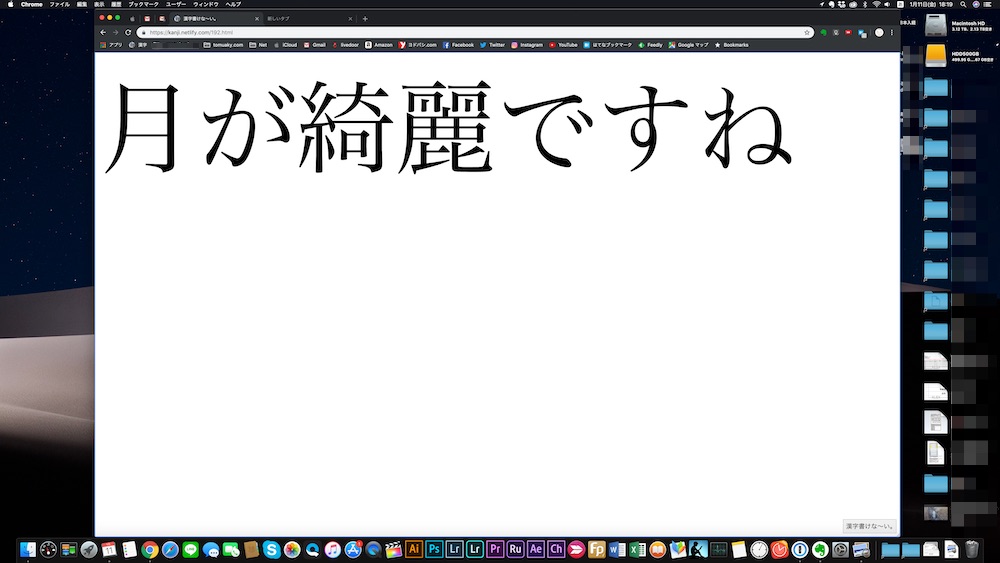Open the Amazon bookmark
This screenshot has width=1000, height=563.
(381, 45)
